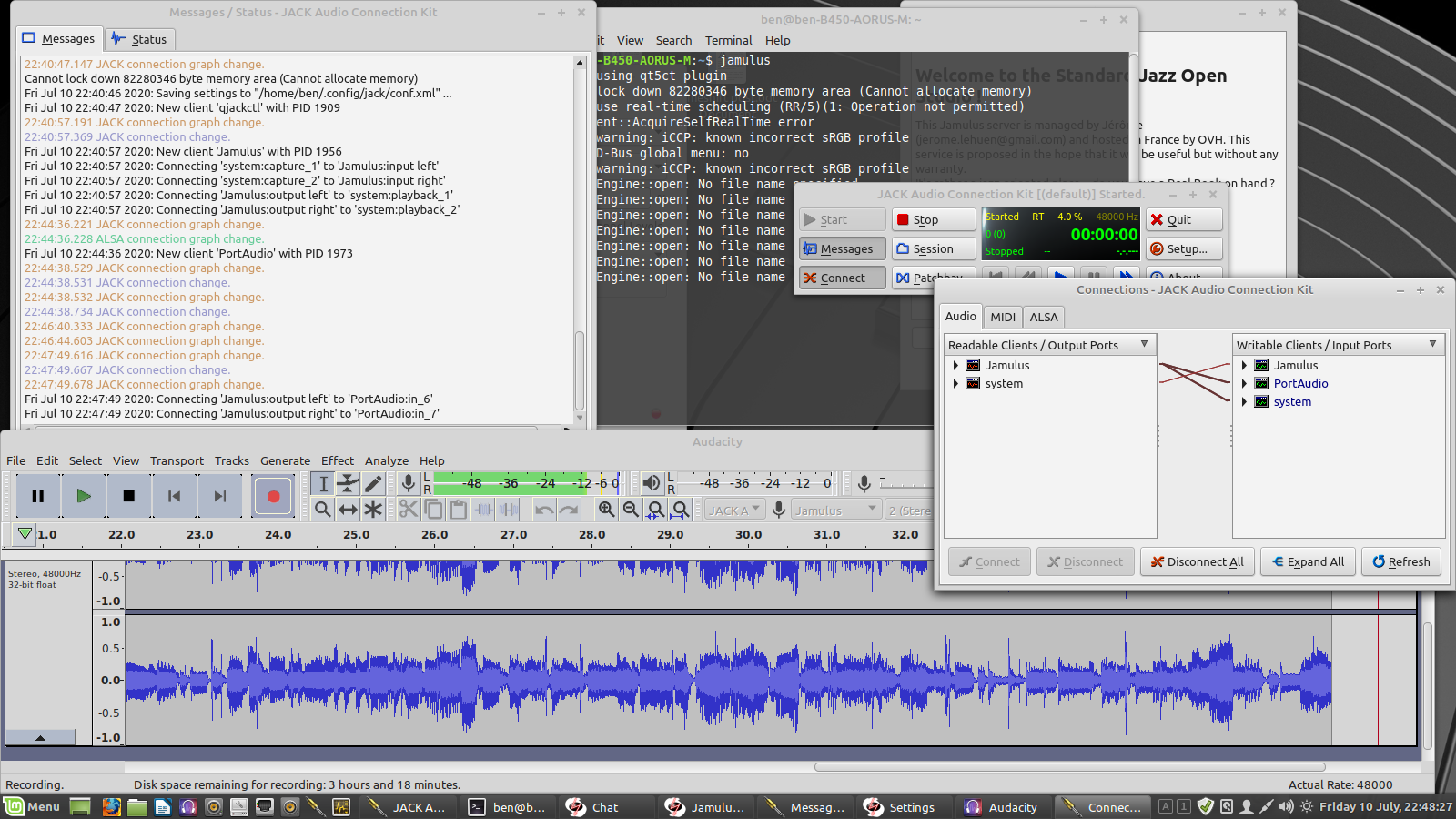
Task: Click the recording volume slider
Action: (x=905, y=483)
